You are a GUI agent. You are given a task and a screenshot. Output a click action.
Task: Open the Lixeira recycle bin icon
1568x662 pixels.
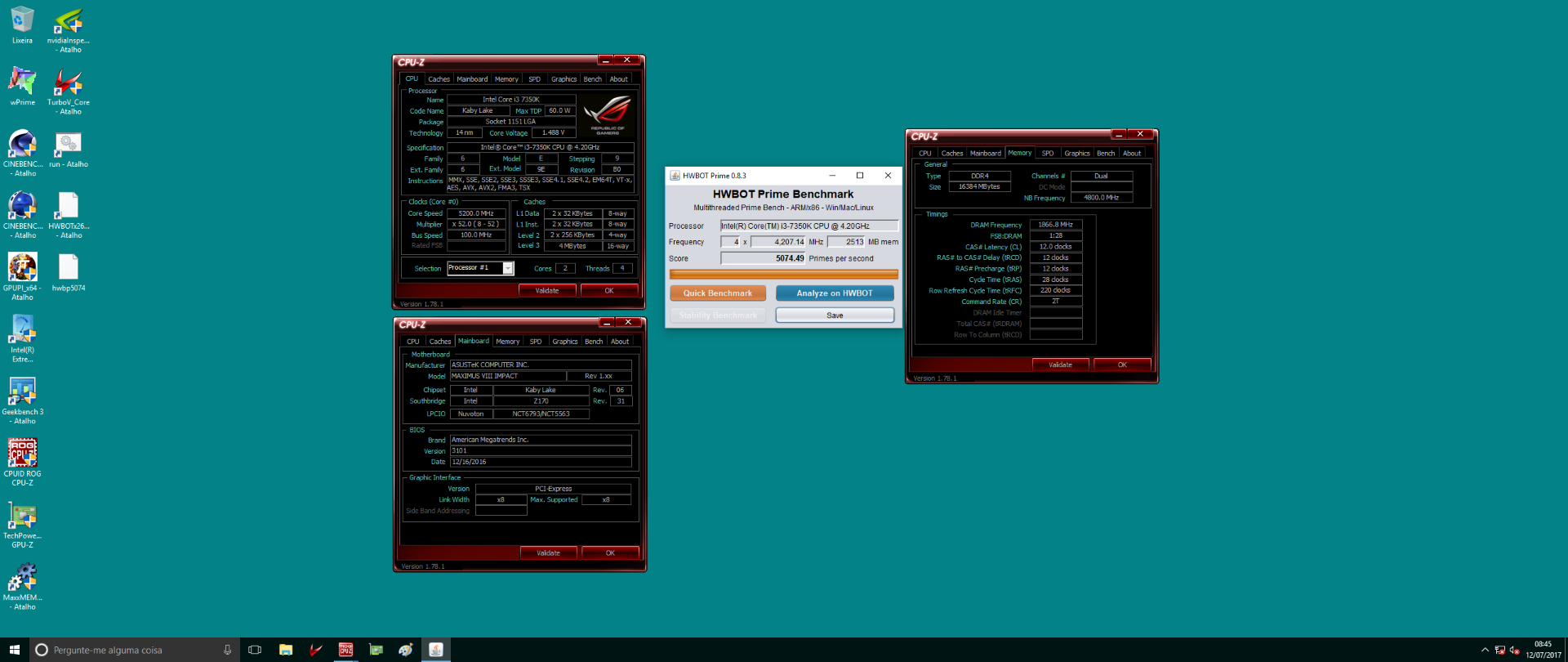22,25
